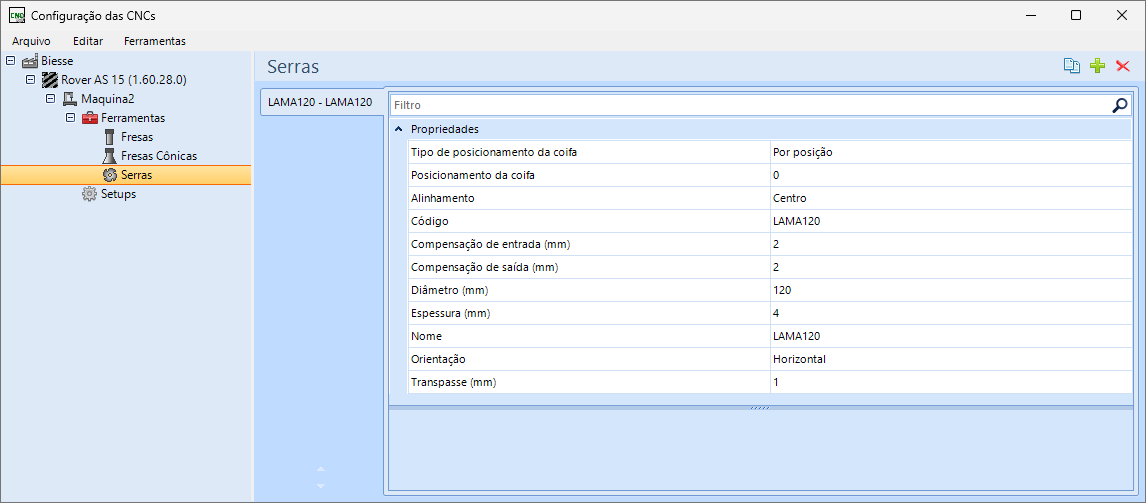Click the copy/duplicate saw icon
The width and height of the screenshot is (1146, 503).
click(1071, 66)
